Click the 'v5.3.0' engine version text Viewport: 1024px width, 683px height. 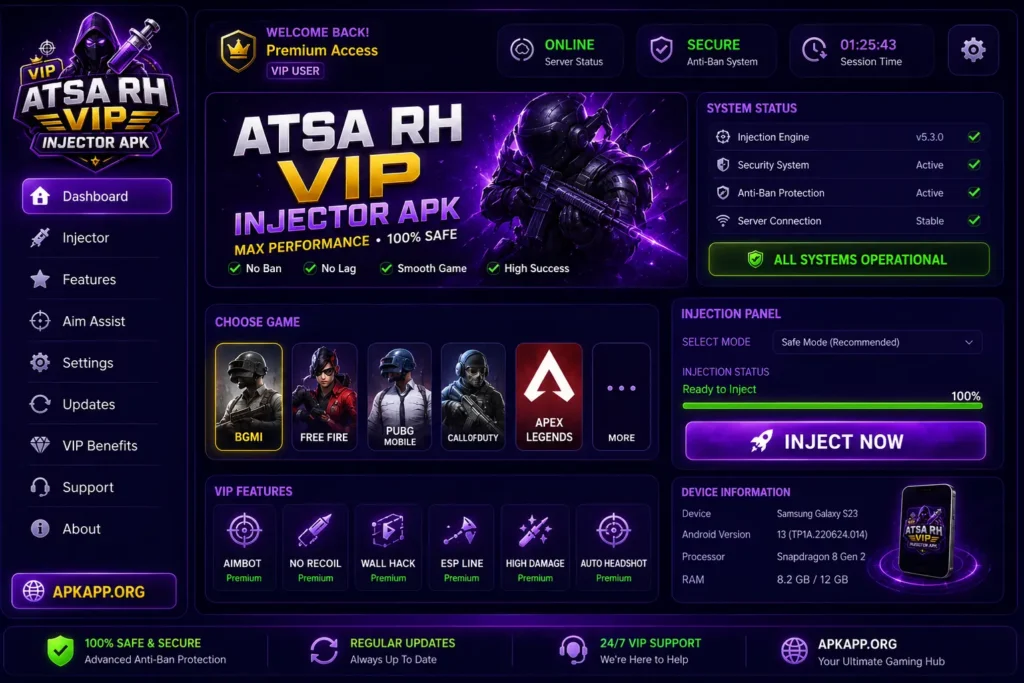point(929,137)
